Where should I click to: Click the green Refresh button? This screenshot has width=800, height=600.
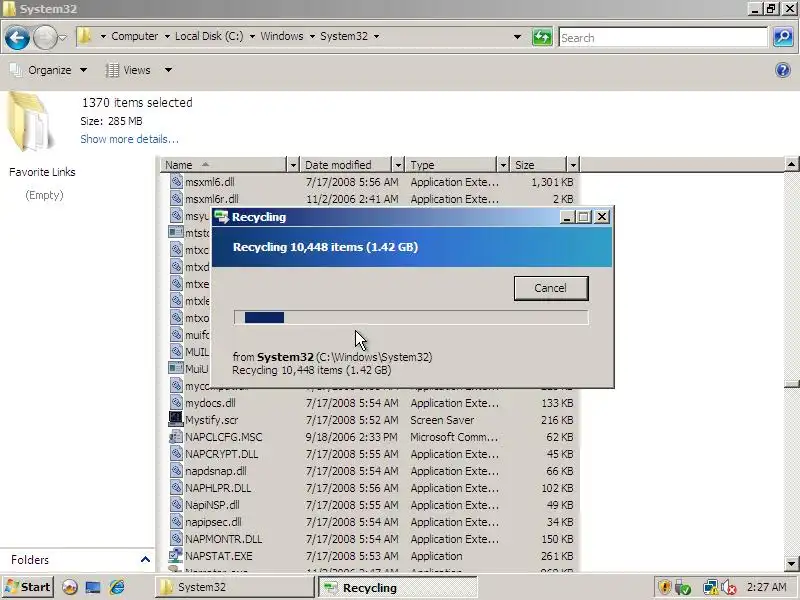[542, 37]
